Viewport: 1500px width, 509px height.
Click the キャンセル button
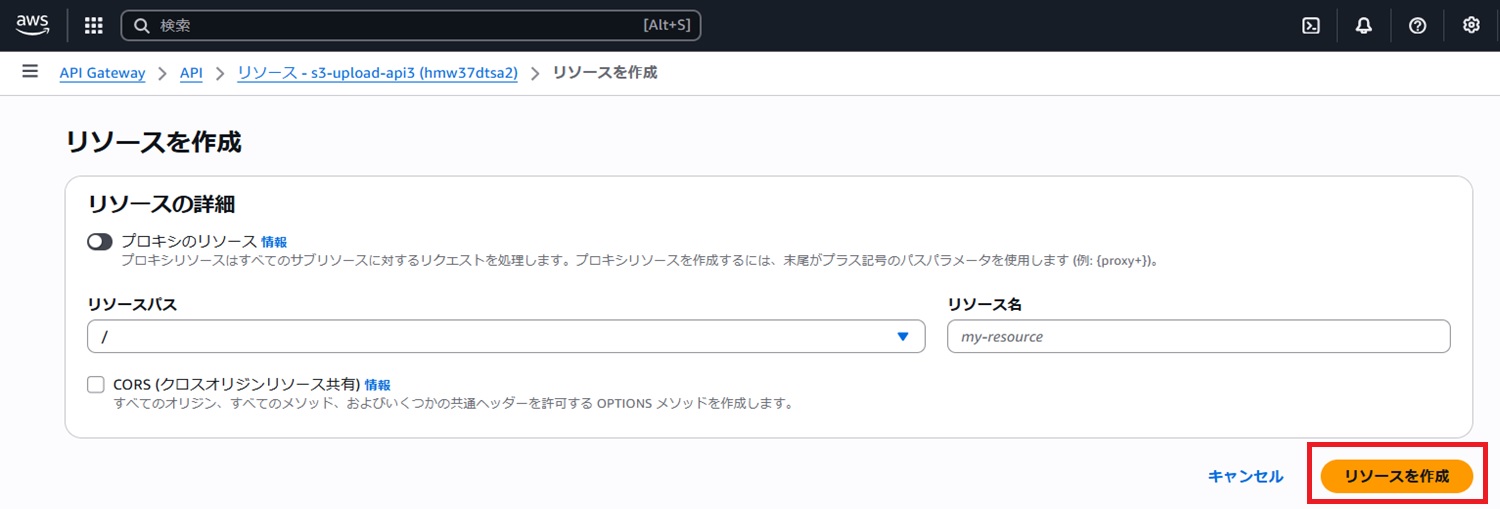pos(1246,477)
